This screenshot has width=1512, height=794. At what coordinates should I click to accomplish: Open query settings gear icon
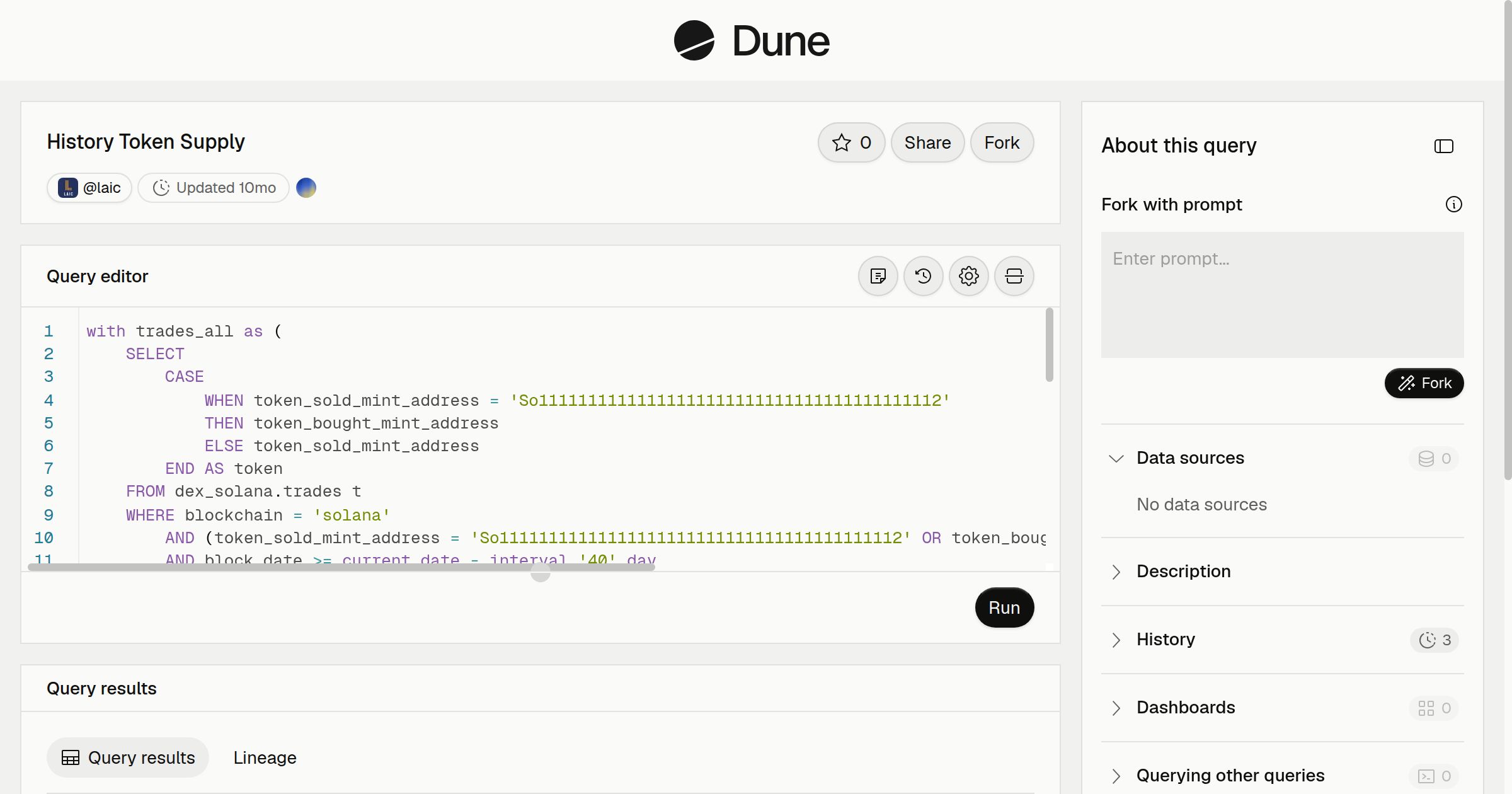pyautogui.click(x=969, y=276)
